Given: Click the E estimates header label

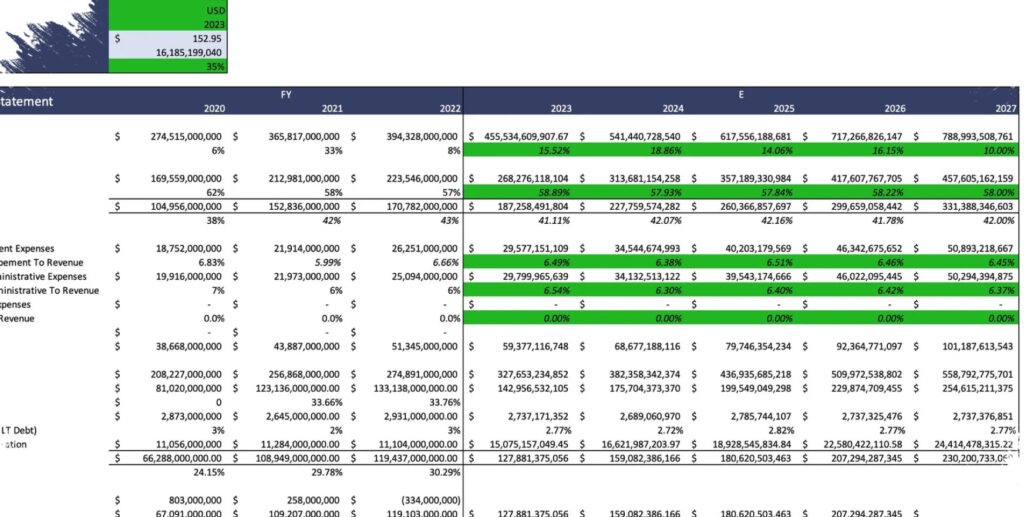Looking at the screenshot, I should 741,95.
